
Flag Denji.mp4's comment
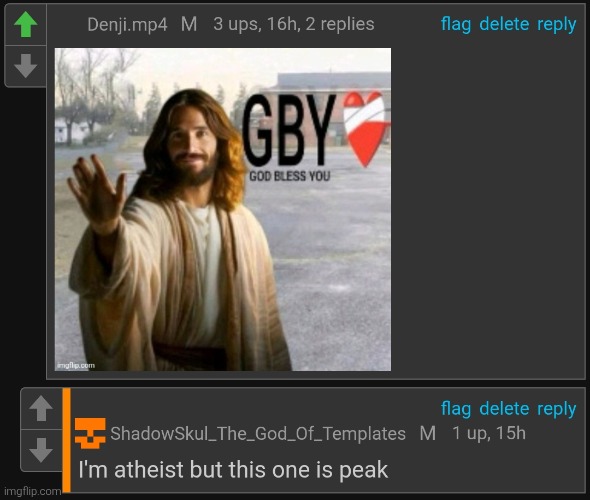tap(456, 24)
